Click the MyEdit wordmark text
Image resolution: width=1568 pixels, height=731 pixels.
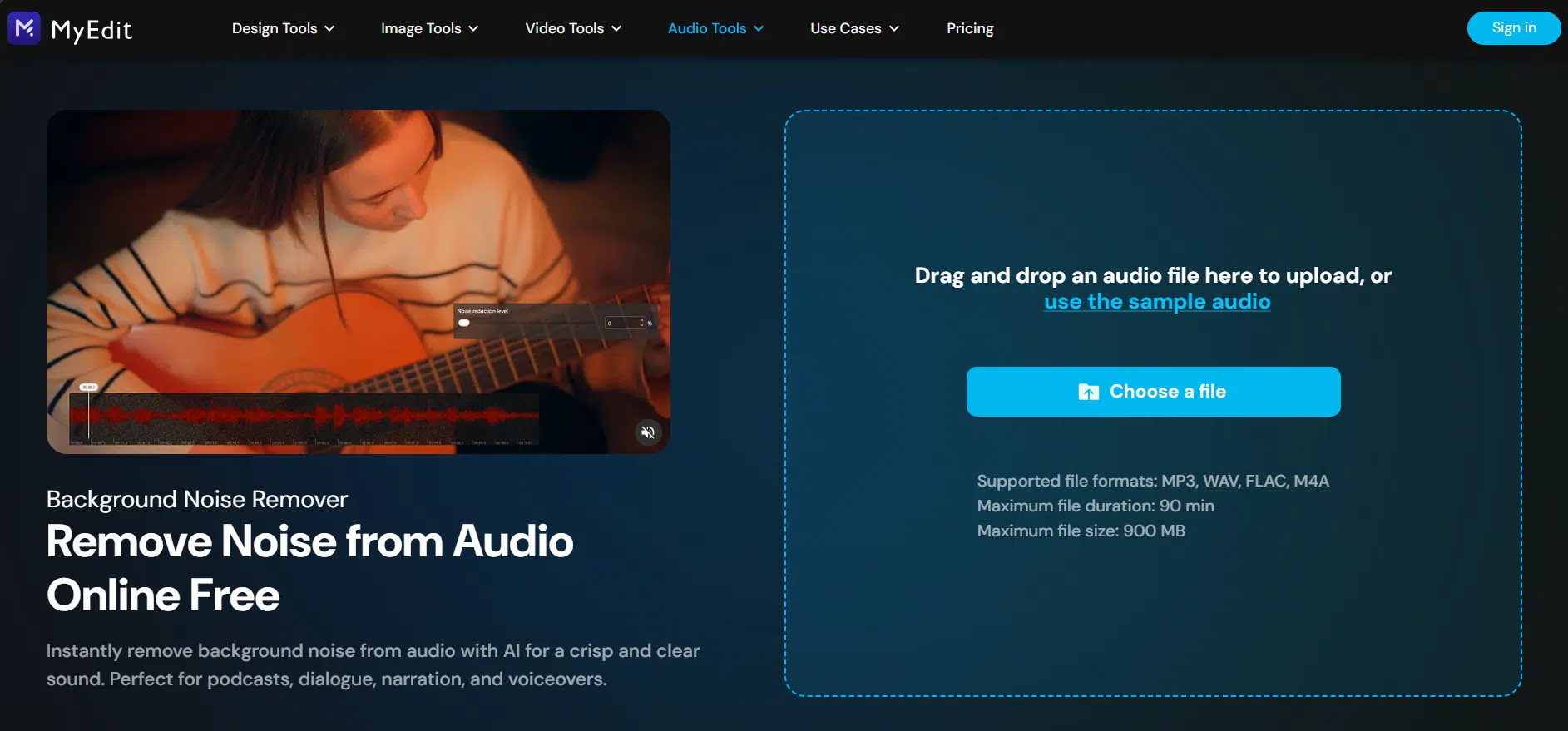[x=92, y=30]
